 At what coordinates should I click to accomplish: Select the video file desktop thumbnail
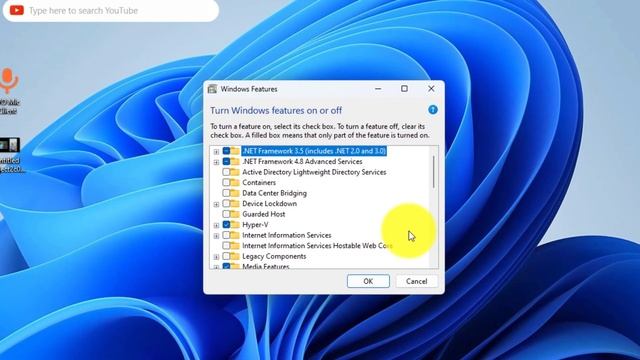[x=10, y=145]
